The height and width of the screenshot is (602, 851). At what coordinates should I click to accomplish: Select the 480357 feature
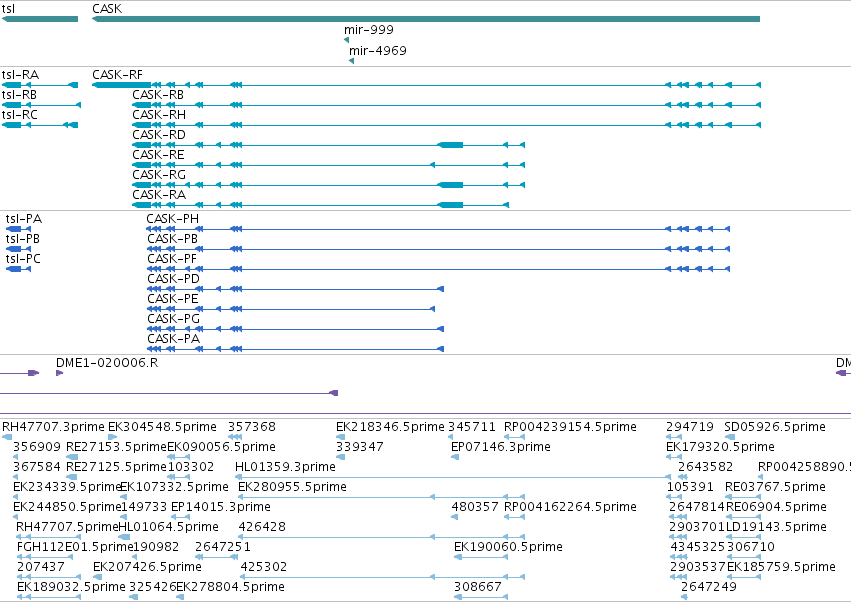tap(454, 517)
